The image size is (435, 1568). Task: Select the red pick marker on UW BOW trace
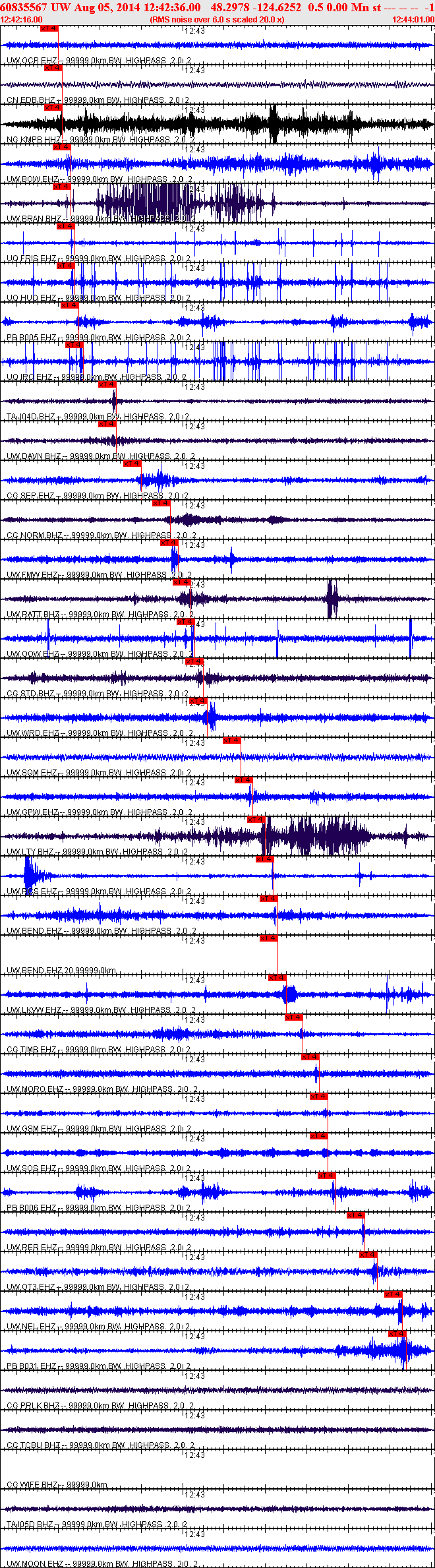61,147
